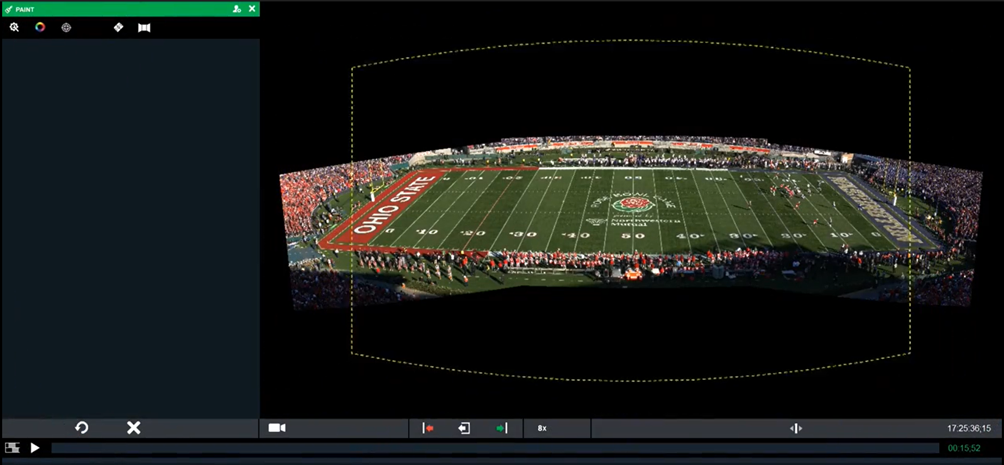Click the video camera icon

(x=277, y=428)
